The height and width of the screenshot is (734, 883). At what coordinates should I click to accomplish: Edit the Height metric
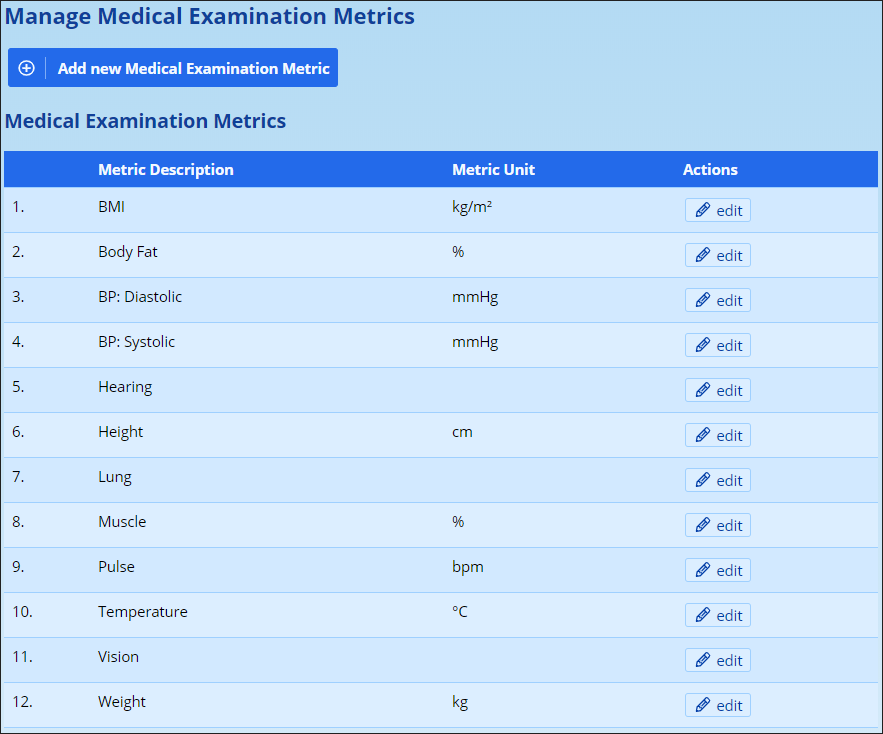717,435
